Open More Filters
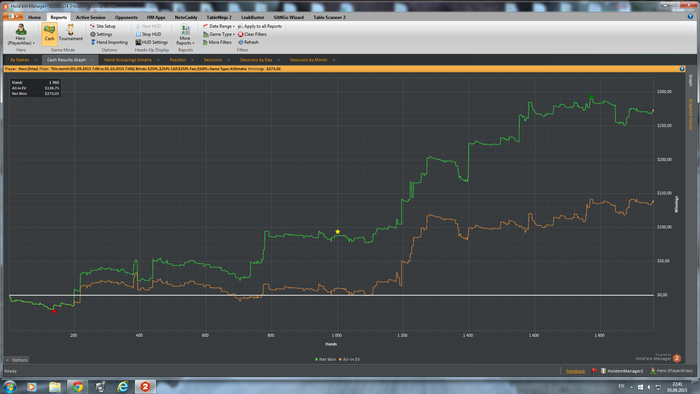The image size is (700, 394). point(217,42)
